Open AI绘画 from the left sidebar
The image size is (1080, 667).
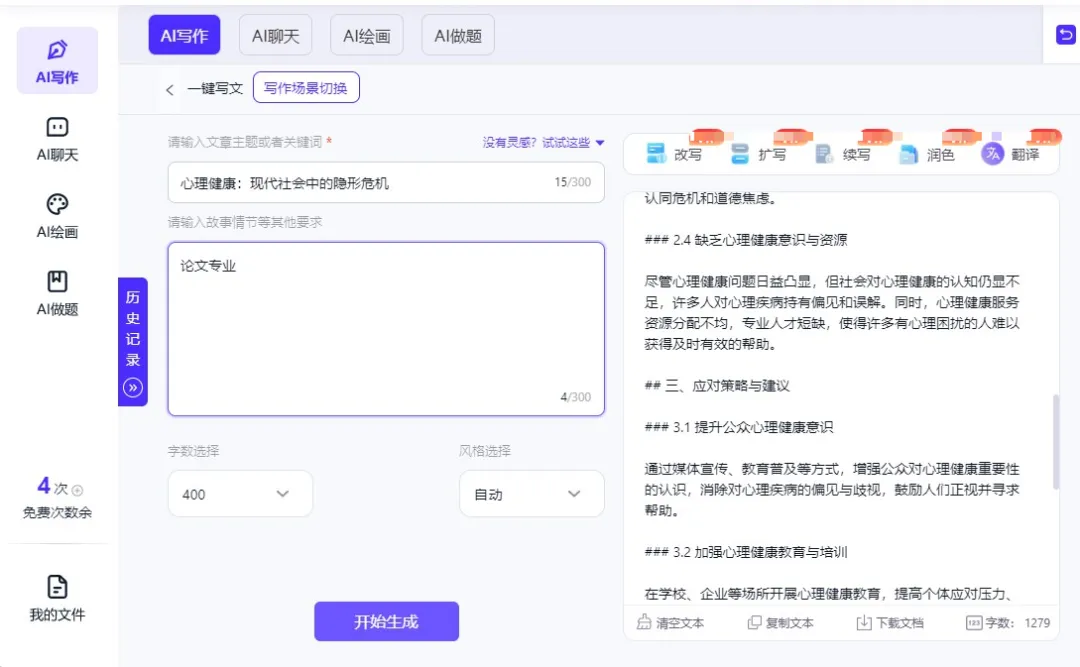point(57,215)
